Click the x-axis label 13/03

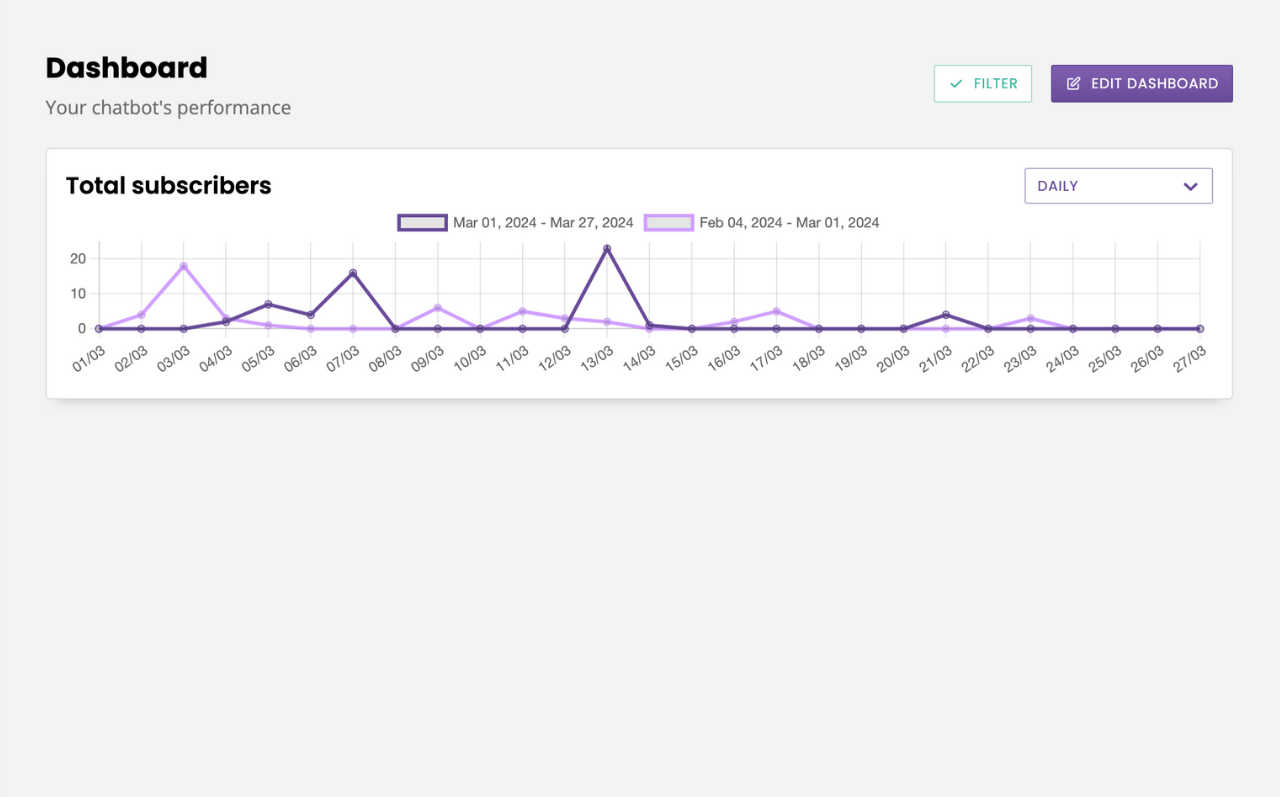coord(597,358)
